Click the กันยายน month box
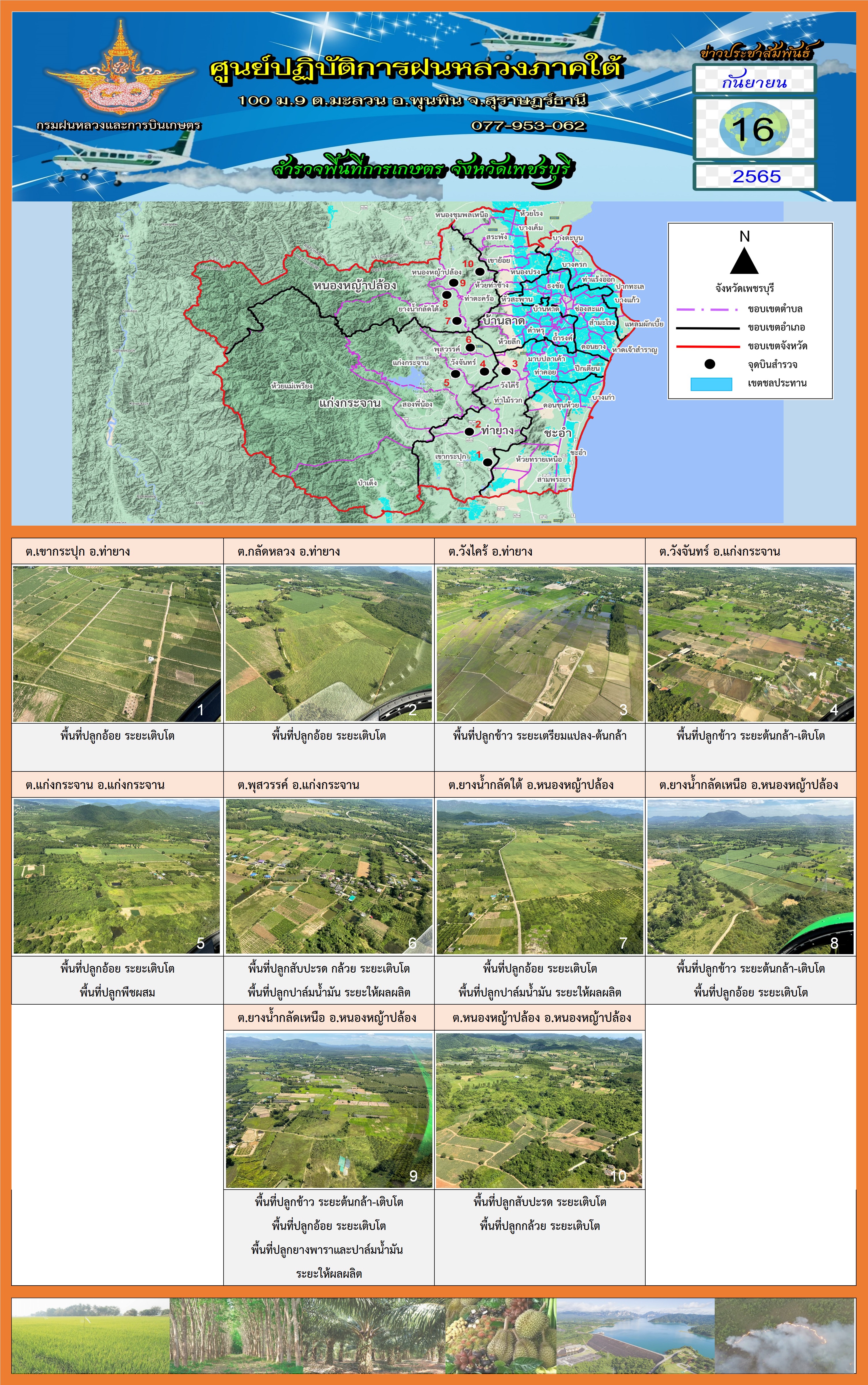This screenshot has width=868, height=1385. click(754, 80)
